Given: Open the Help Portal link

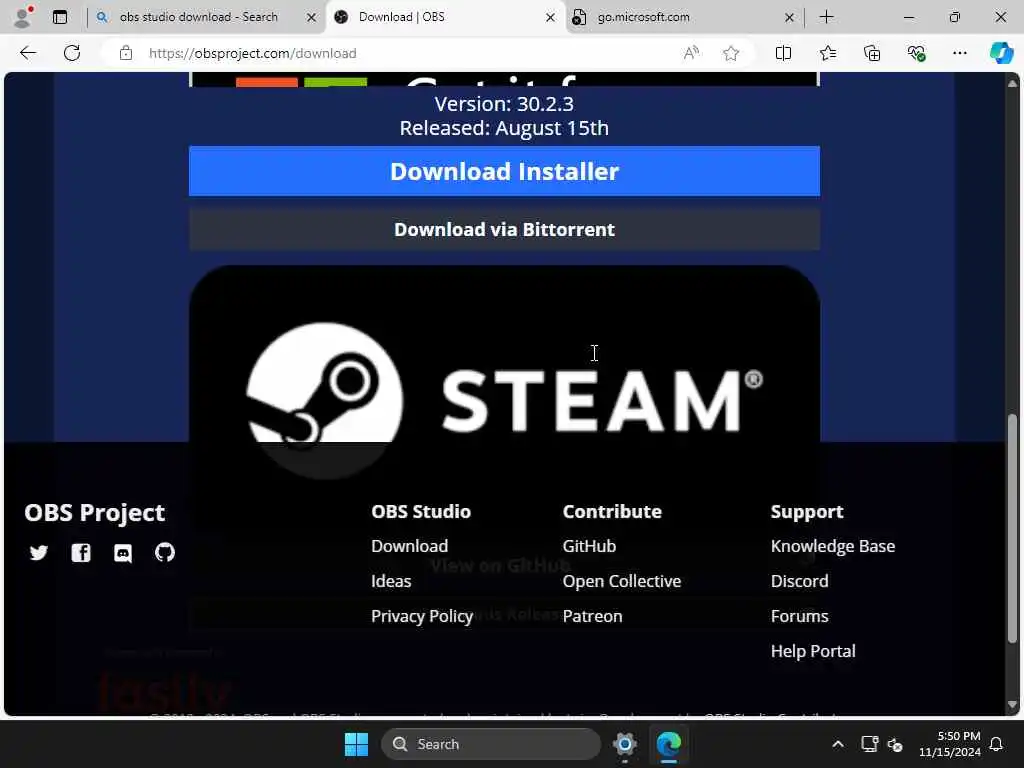Looking at the screenshot, I should pos(813,651).
